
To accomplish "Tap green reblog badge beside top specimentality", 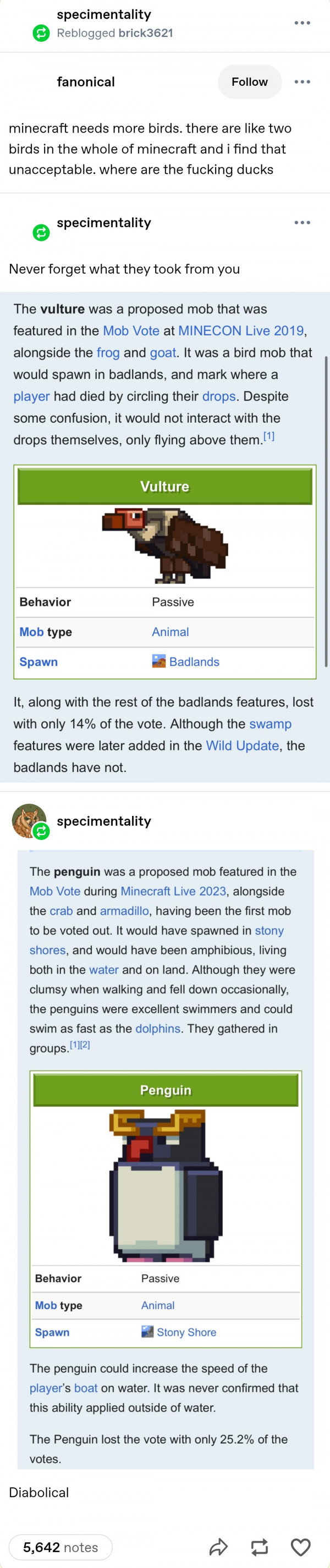I will 41,33.
